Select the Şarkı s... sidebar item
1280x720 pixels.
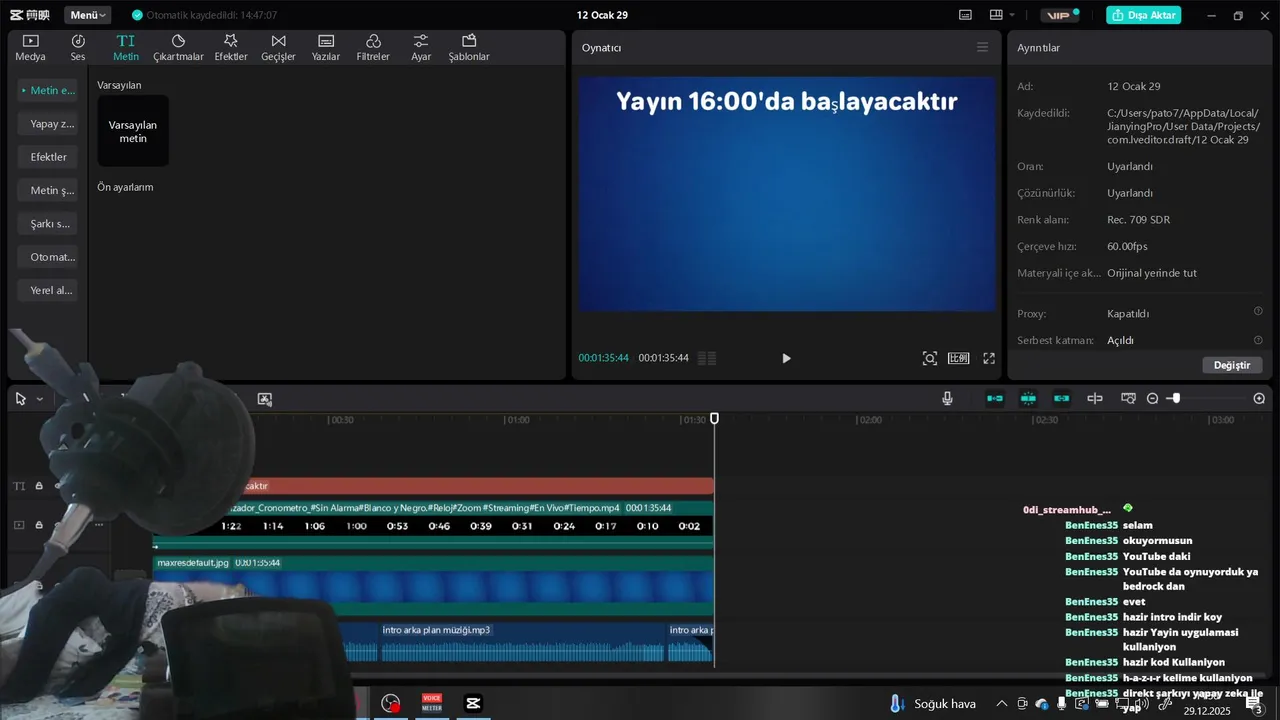48,224
